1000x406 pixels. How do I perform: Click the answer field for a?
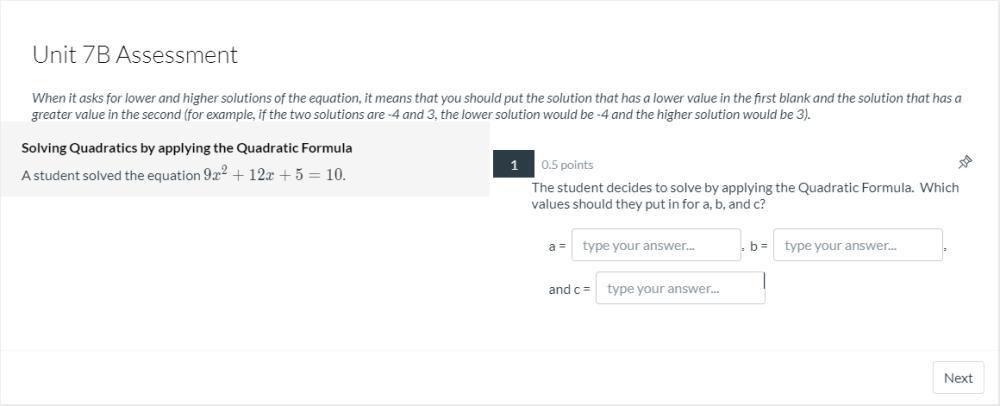point(655,245)
